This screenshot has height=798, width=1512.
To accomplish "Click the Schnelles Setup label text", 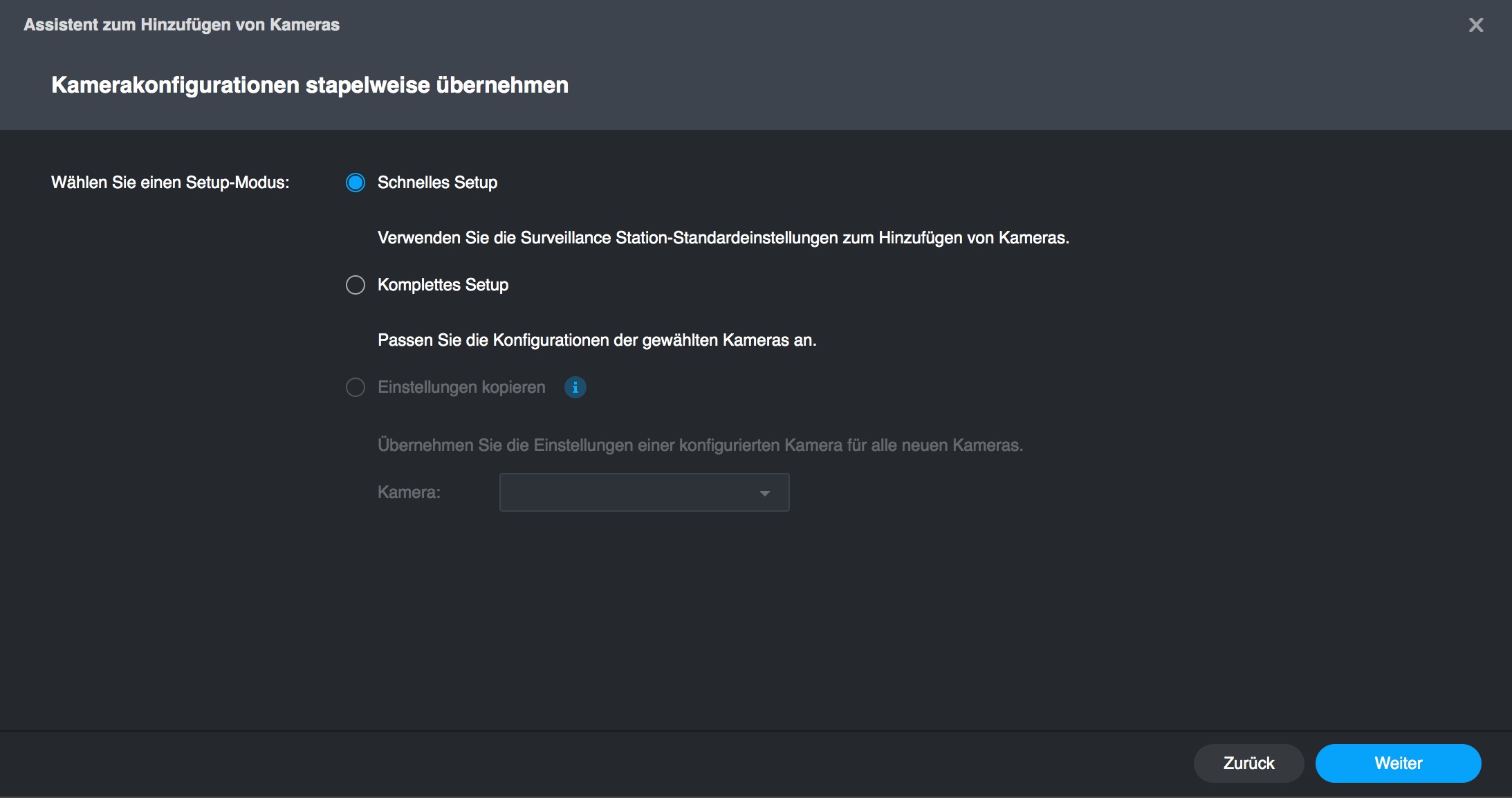I will [437, 183].
